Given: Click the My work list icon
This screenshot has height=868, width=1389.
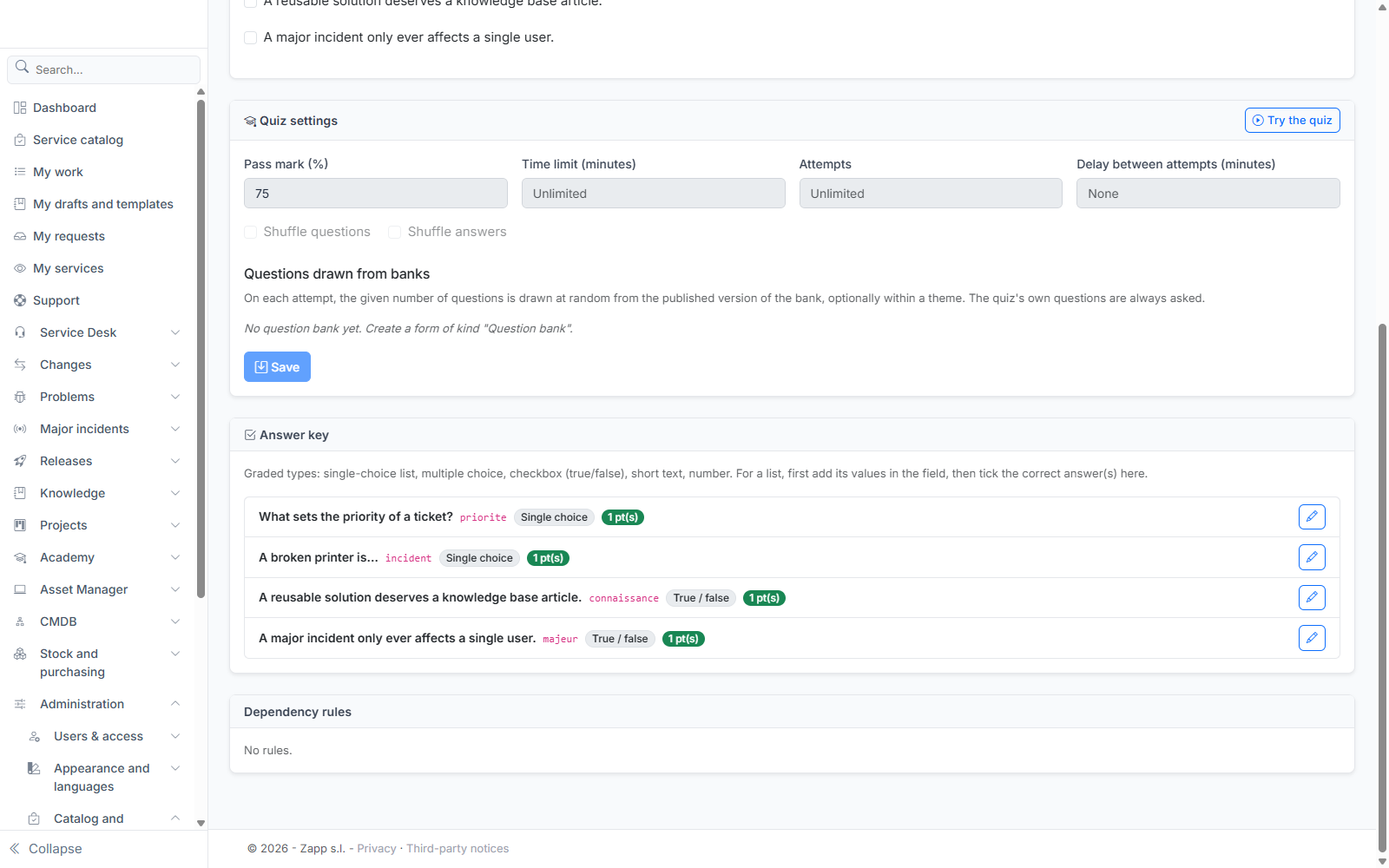Looking at the screenshot, I should pos(20,172).
